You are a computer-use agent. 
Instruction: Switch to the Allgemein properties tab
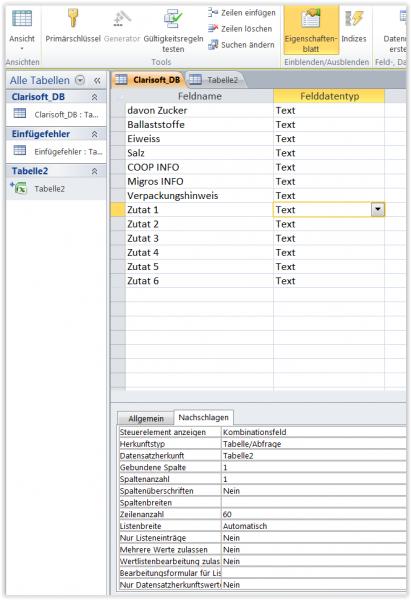[x=146, y=419]
